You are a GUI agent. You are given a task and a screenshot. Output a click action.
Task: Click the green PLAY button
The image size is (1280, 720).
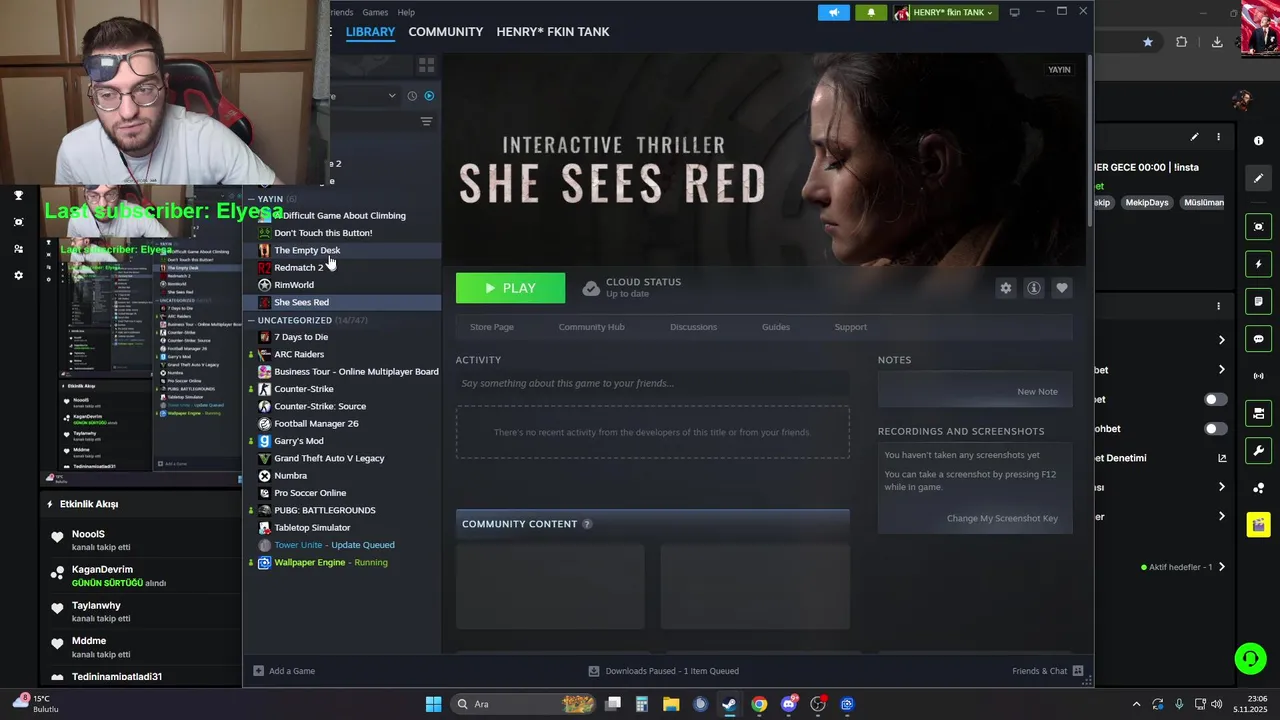click(x=510, y=288)
